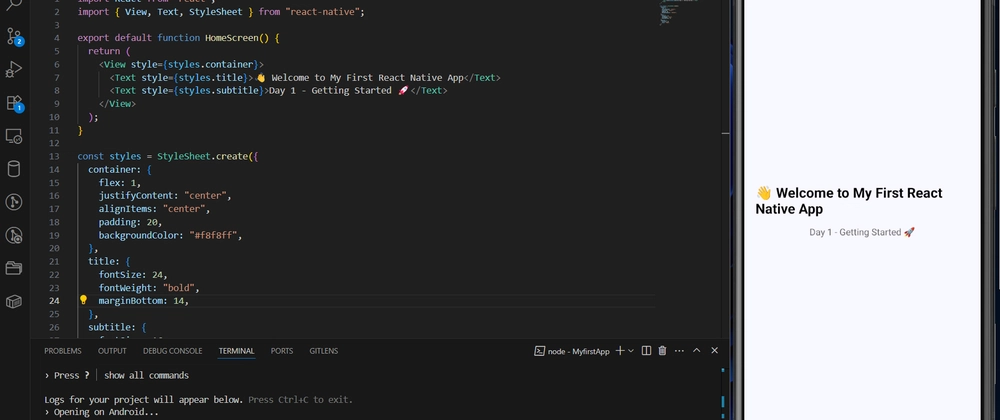This screenshot has height=420, width=1000.
Task: Click "Welcome to My First React Native App" in code
Action: coord(367,78)
